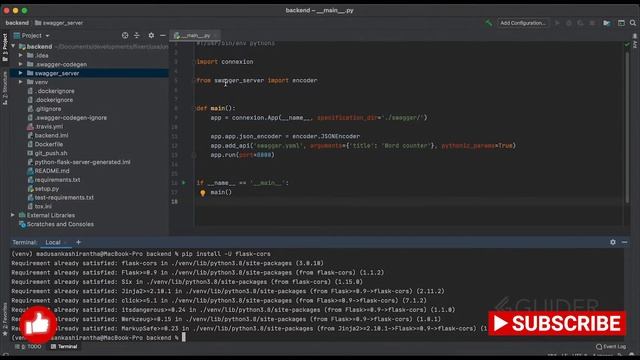This screenshot has width=640, height=360.
Task: Click backend in the navigation breadcrumb
Action: [17, 23]
